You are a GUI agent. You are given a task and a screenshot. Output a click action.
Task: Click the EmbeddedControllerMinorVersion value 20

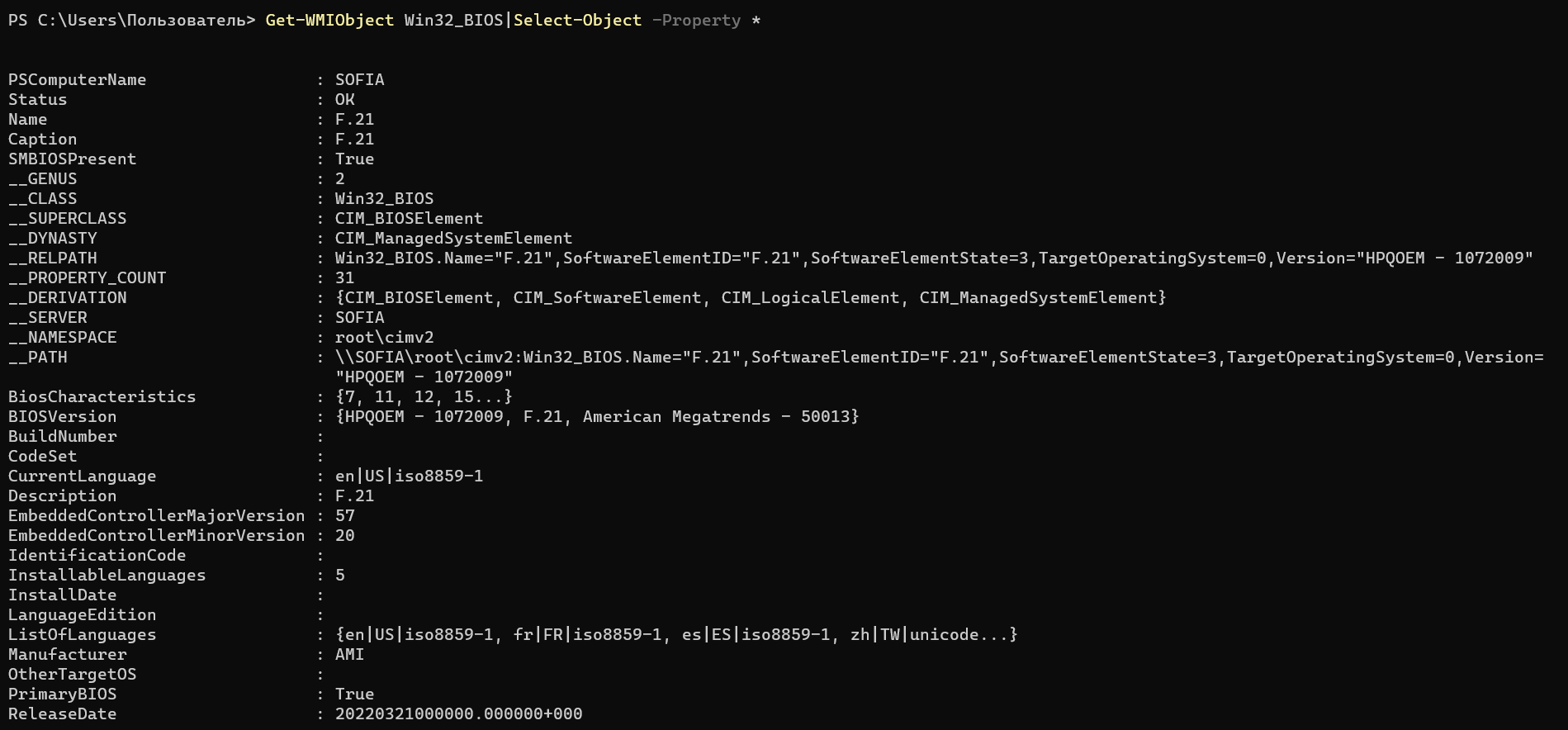point(344,535)
